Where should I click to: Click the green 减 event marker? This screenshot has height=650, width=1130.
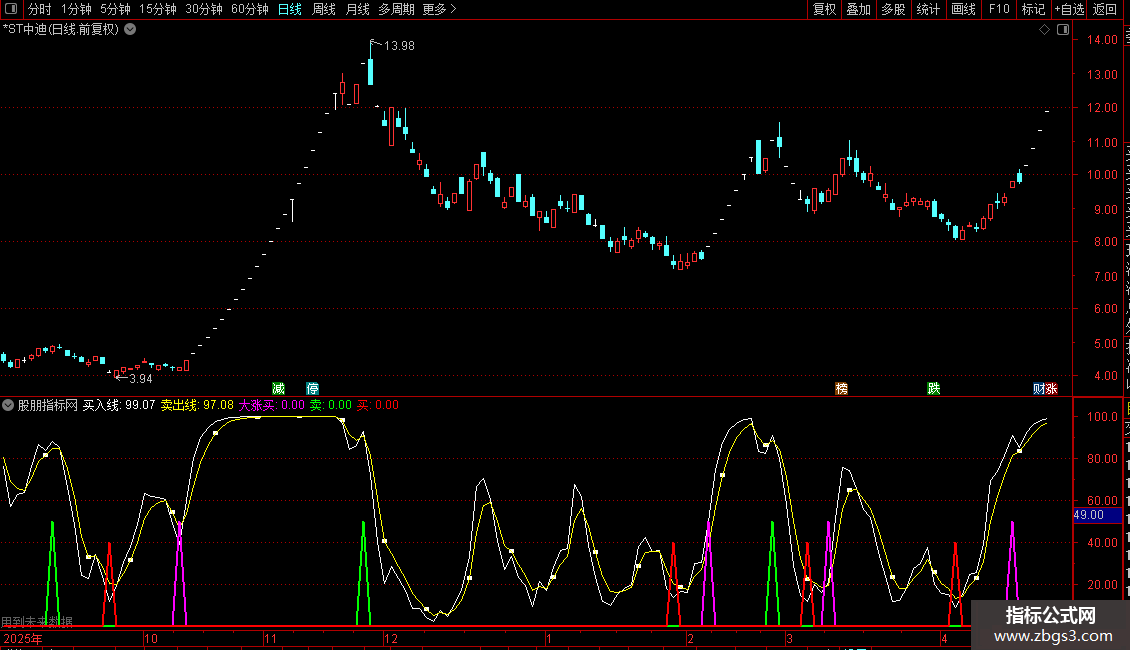278,388
